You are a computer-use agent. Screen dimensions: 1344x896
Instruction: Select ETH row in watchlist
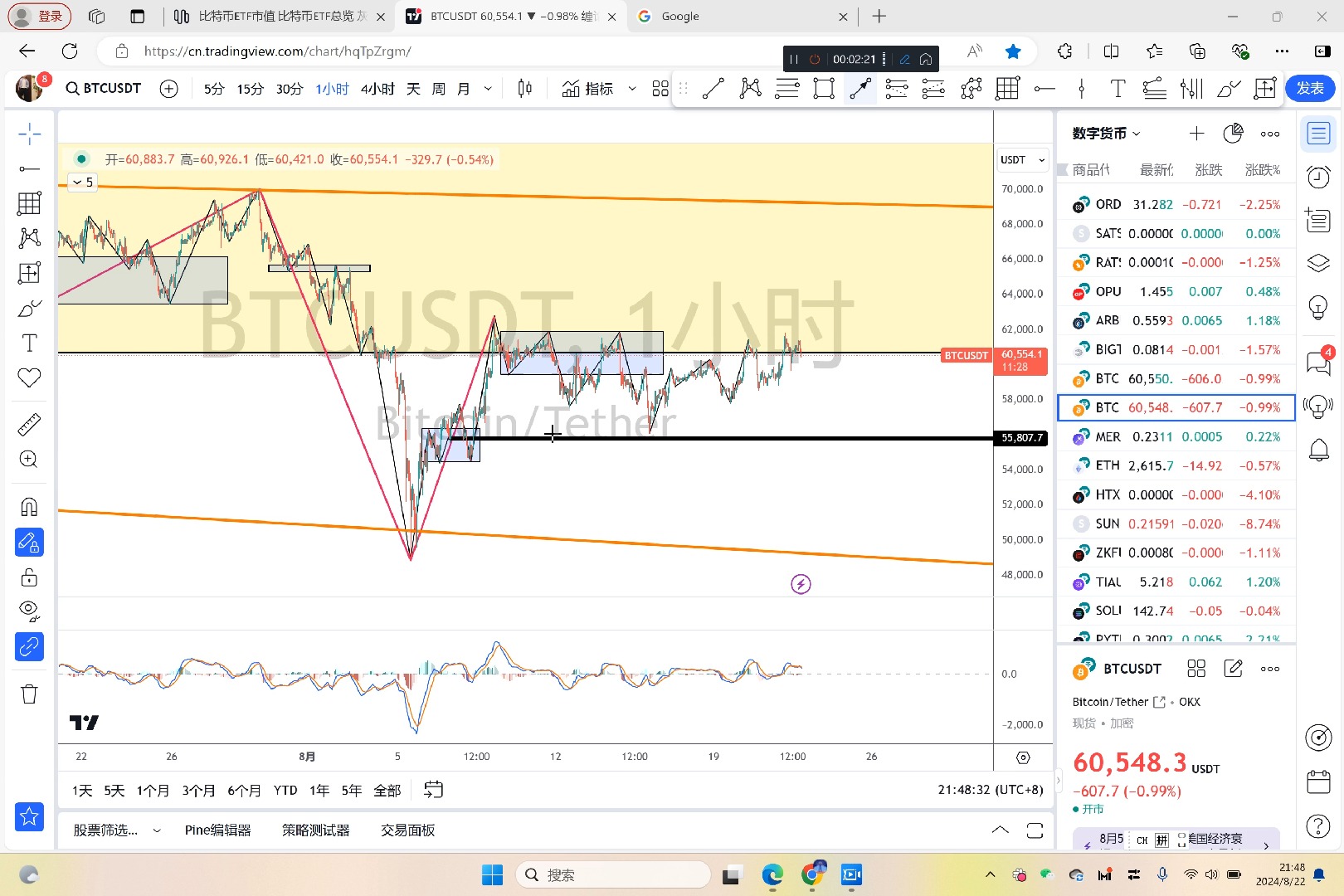(1176, 465)
